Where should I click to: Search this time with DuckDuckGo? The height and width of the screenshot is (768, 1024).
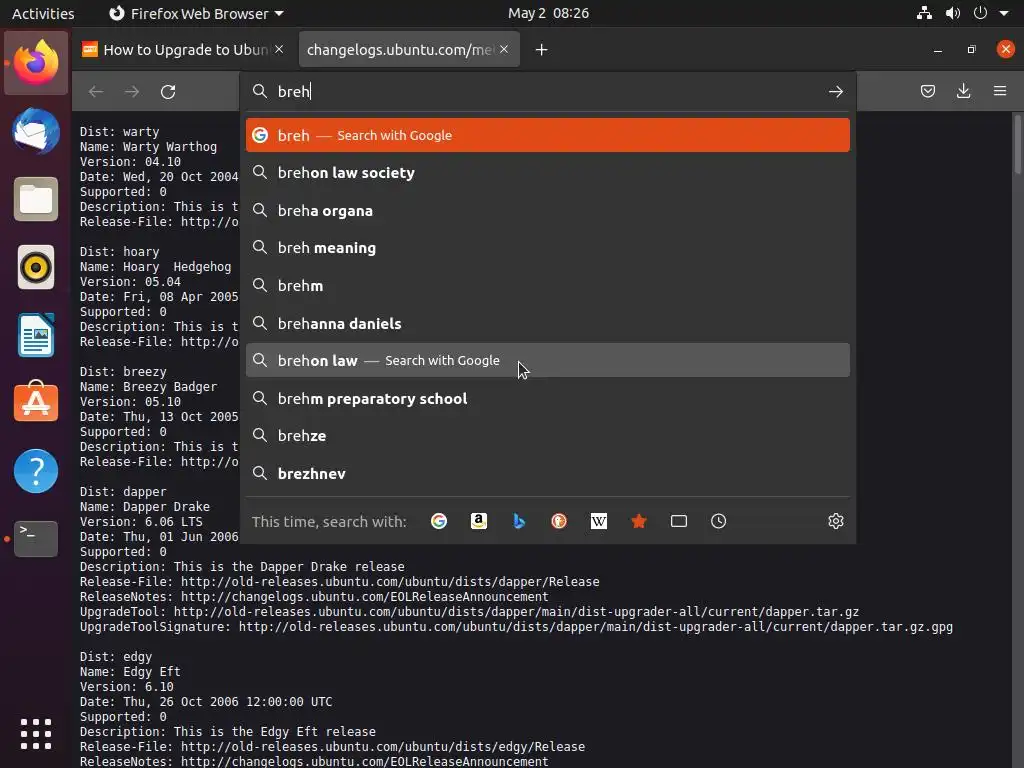click(x=558, y=521)
